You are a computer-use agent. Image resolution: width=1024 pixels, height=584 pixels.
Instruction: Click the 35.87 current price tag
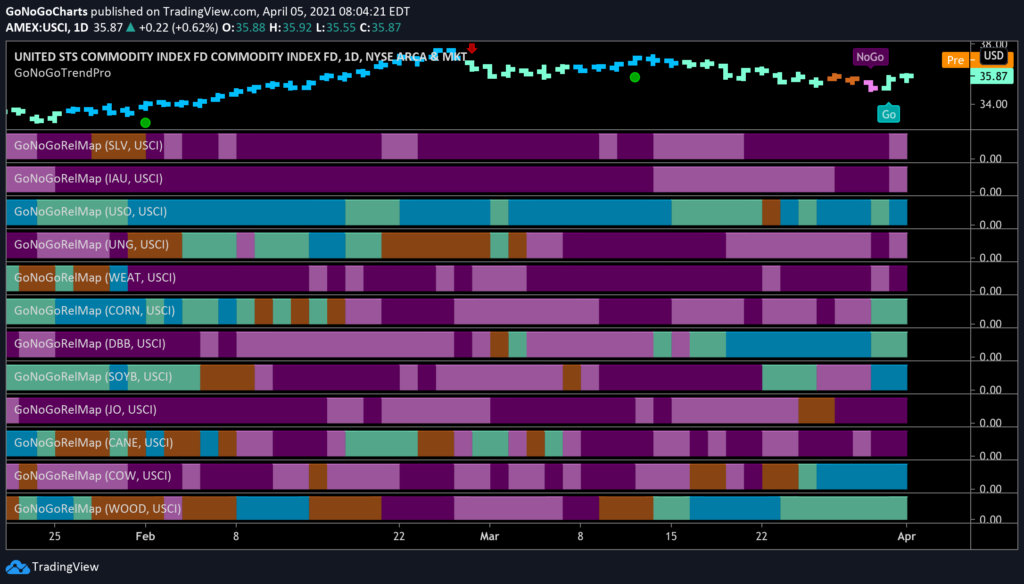pyautogui.click(x=993, y=76)
